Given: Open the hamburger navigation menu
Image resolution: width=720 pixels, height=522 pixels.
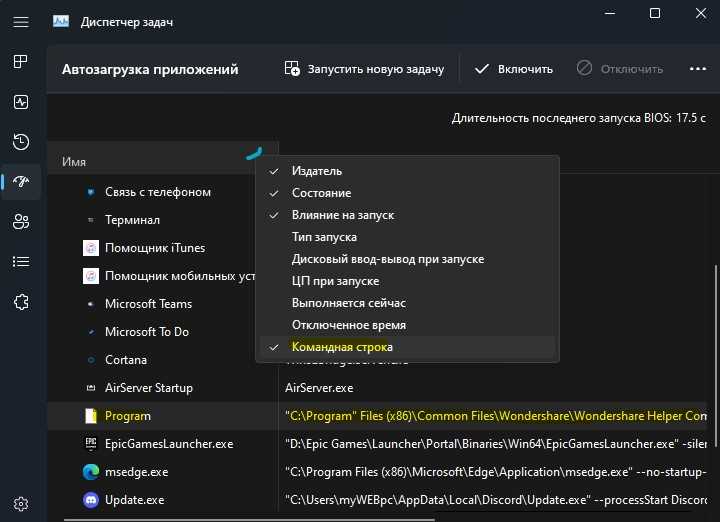Looking at the screenshot, I should 21,22.
